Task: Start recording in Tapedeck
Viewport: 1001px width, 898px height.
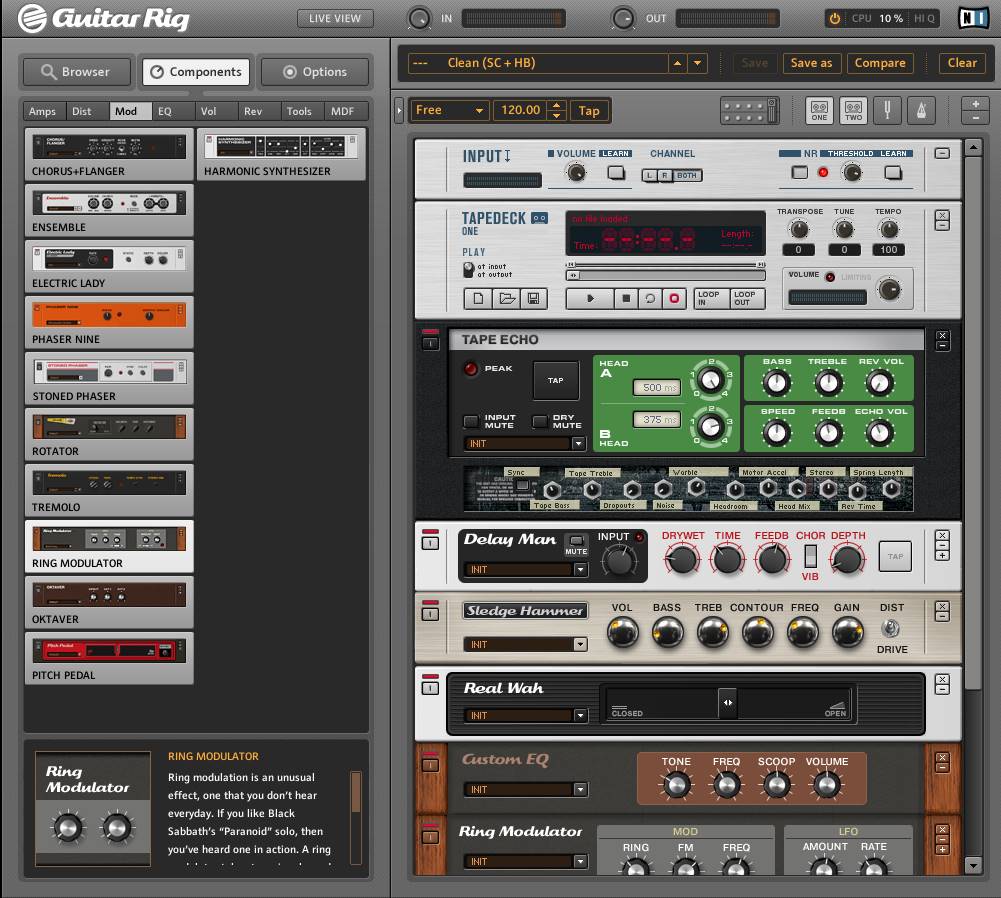Action: 674,298
